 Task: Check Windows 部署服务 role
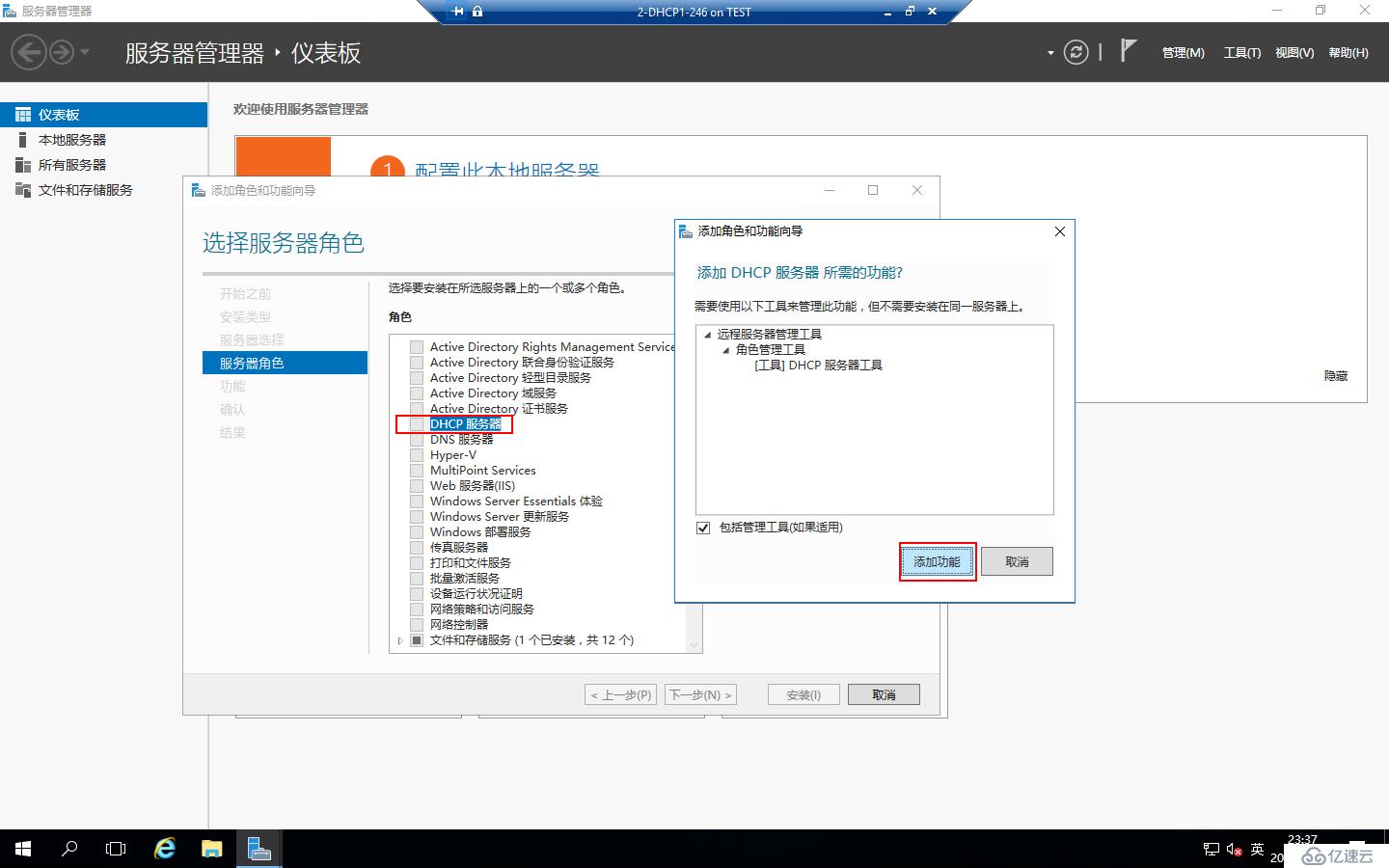417,532
